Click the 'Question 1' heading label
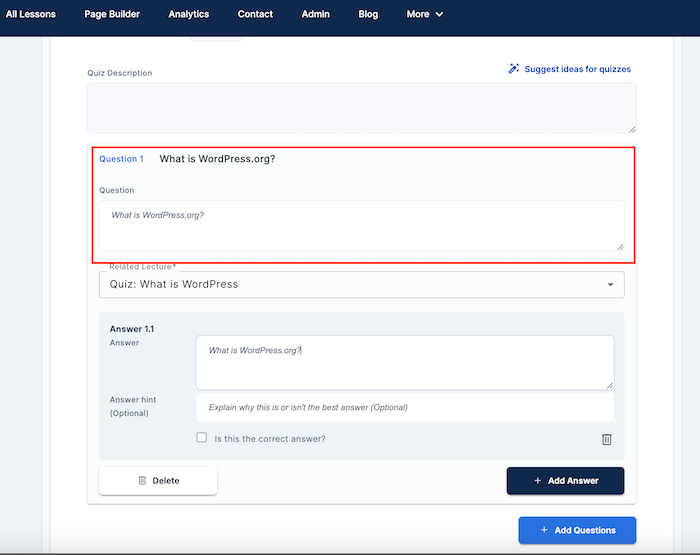The width and height of the screenshot is (700, 555). click(121, 159)
